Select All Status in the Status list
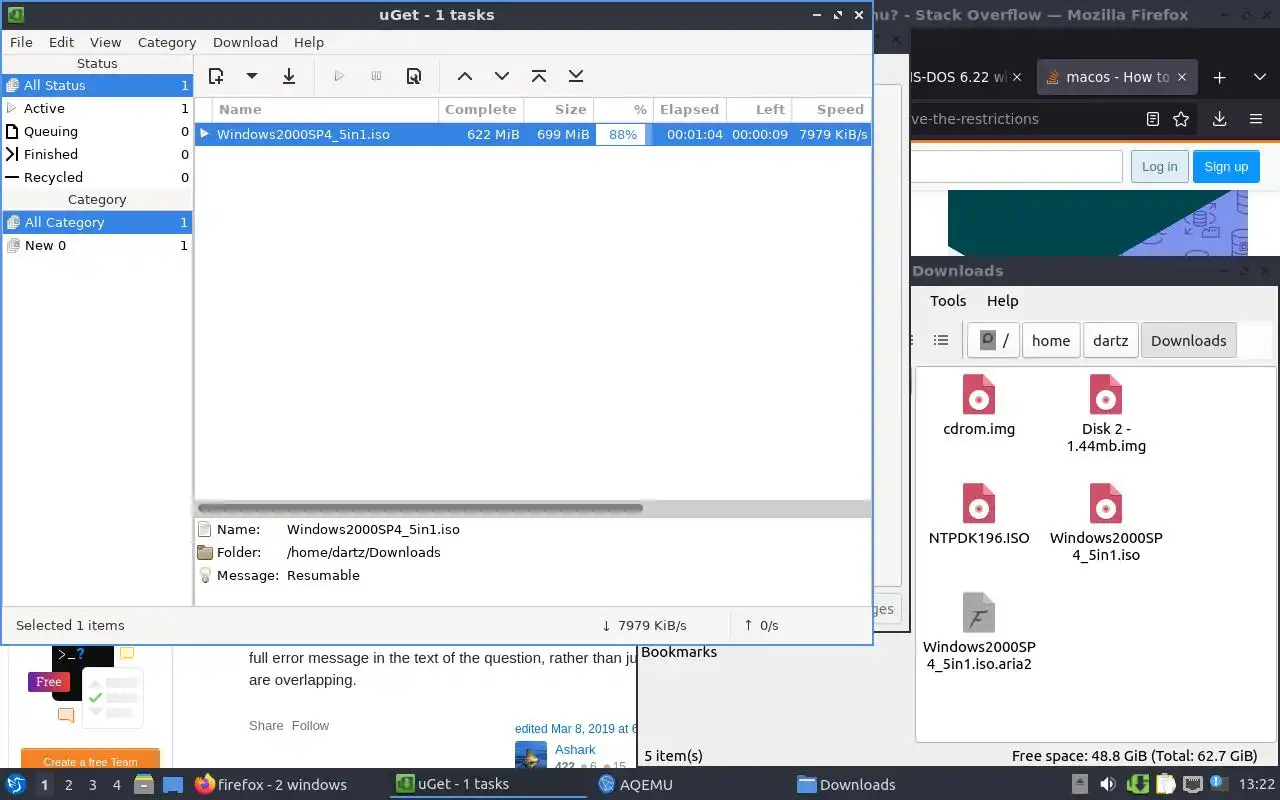 tap(97, 85)
